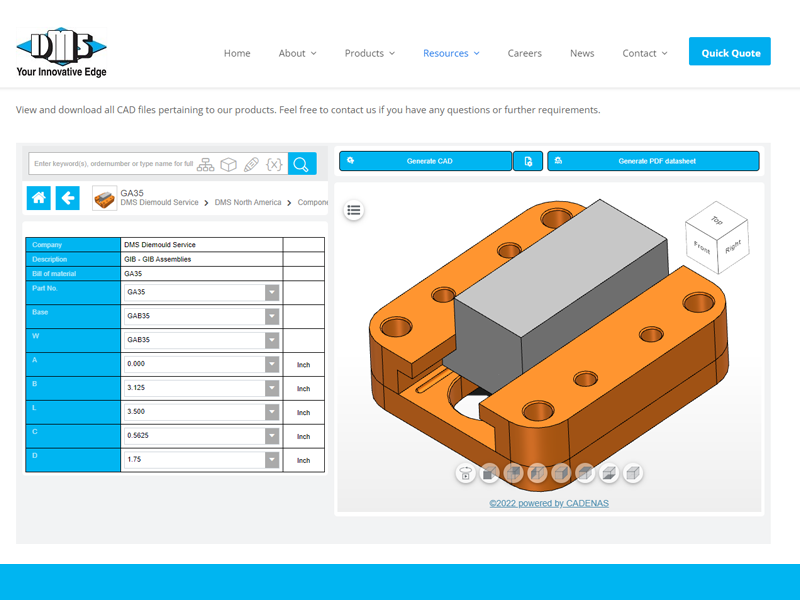Open the part hierarchy tree icon
The width and height of the screenshot is (800, 600).
(206, 164)
